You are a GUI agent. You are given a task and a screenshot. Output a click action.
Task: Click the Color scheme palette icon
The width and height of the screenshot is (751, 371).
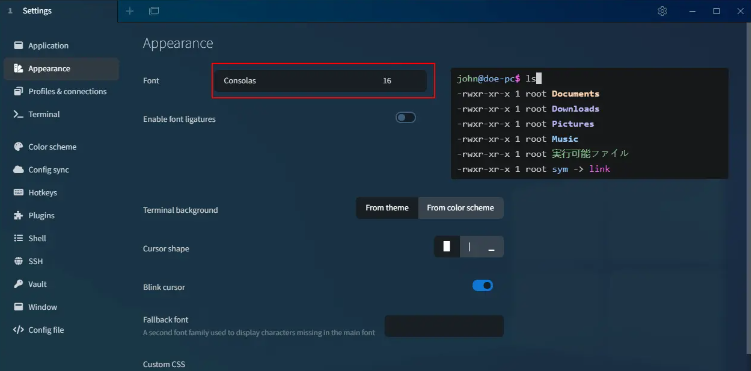[x=19, y=146]
